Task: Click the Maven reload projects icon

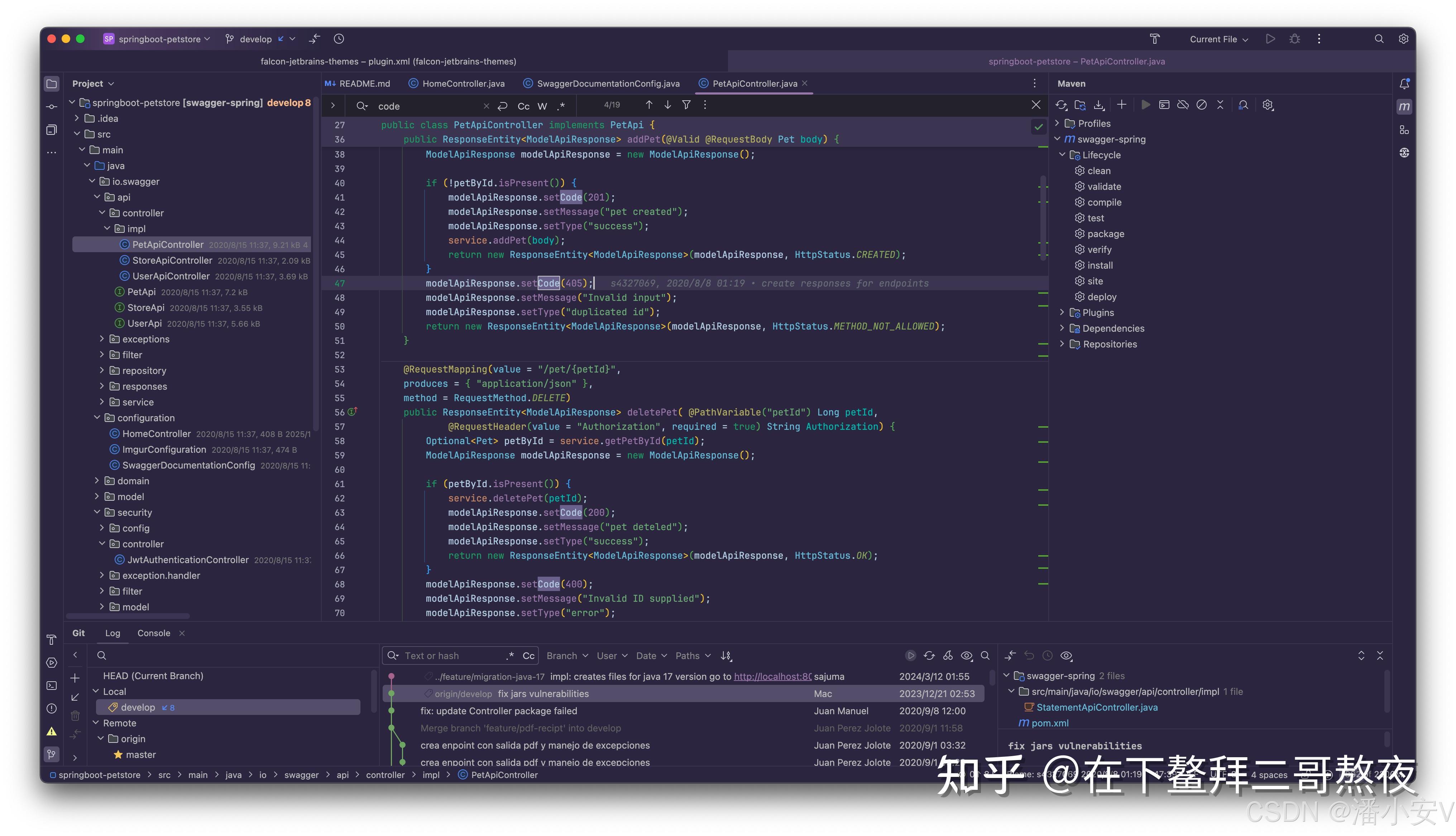Action: click(1061, 105)
